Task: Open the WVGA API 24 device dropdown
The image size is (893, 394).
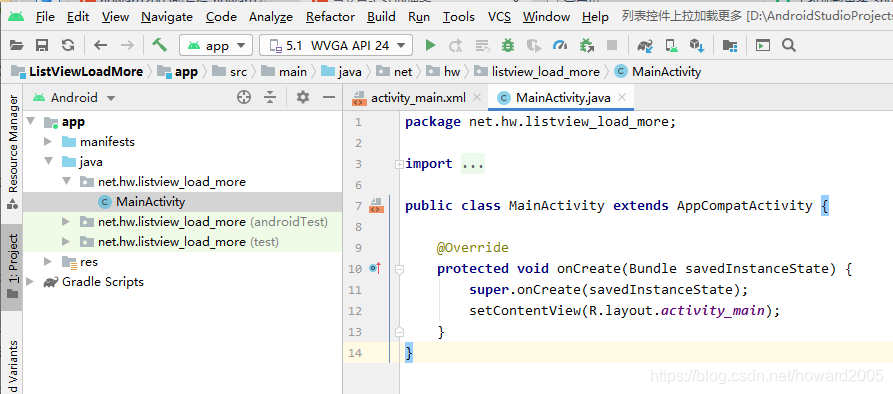Action: pos(335,46)
